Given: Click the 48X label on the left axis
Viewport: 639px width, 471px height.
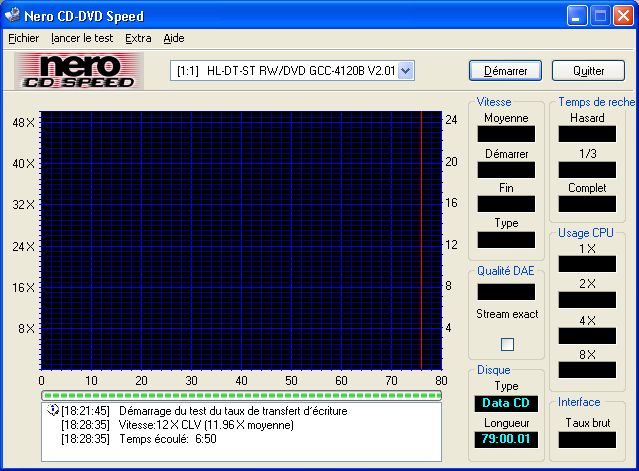Looking at the screenshot, I should tap(24, 122).
